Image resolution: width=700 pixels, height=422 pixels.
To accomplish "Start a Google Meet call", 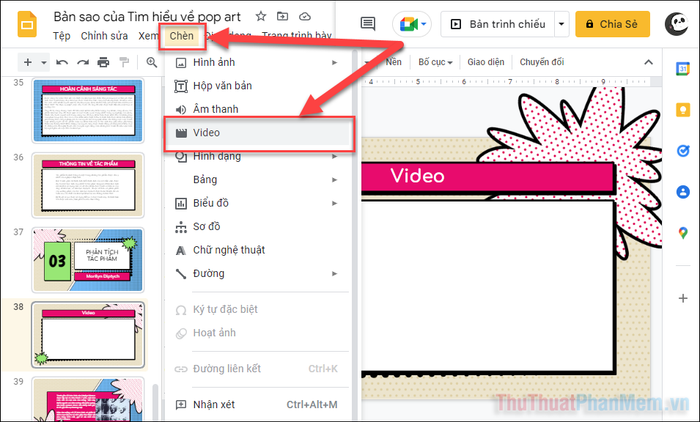I will [412, 24].
